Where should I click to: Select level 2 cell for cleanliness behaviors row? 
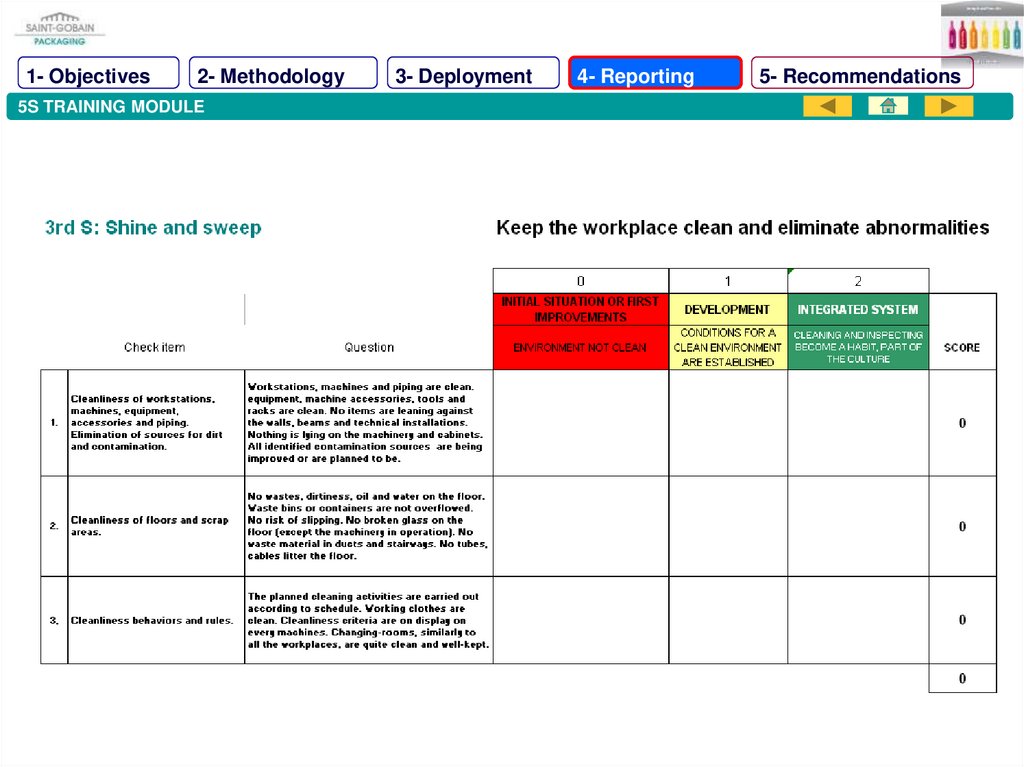857,620
